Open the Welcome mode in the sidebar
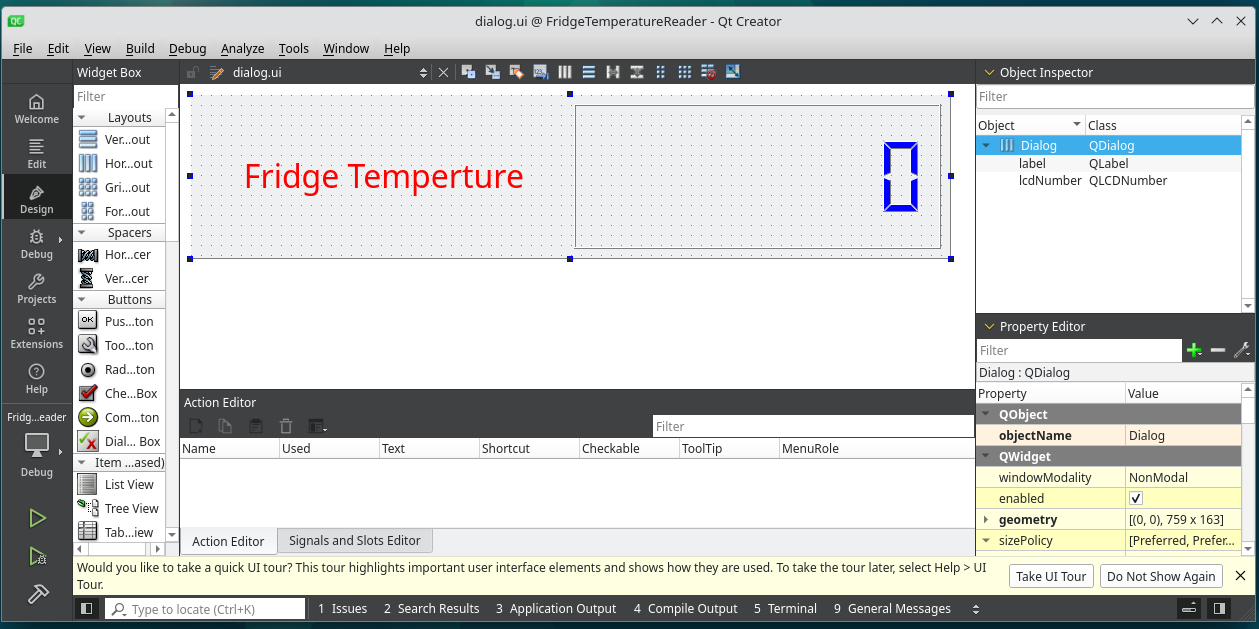Screen dimensions: 1259x629 coord(37,108)
